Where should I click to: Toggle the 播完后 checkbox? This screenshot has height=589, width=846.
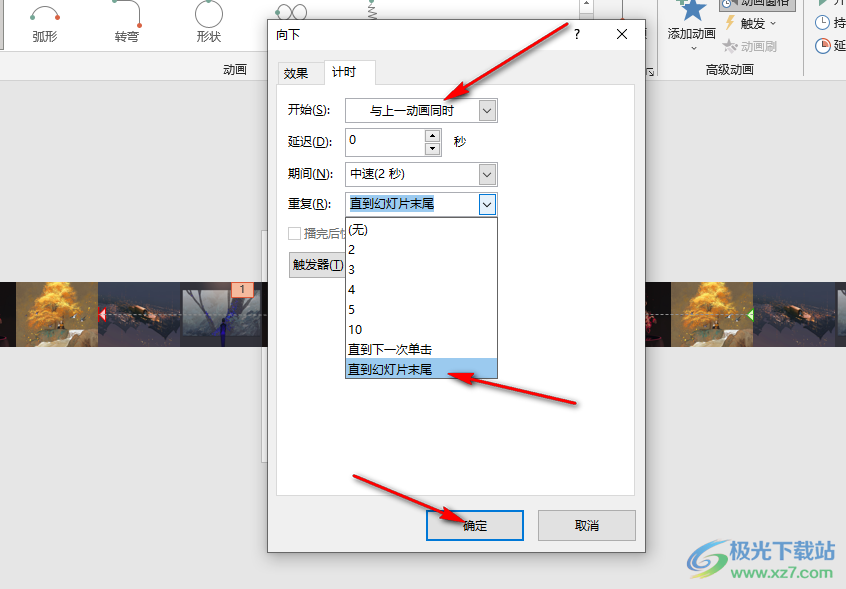295,234
